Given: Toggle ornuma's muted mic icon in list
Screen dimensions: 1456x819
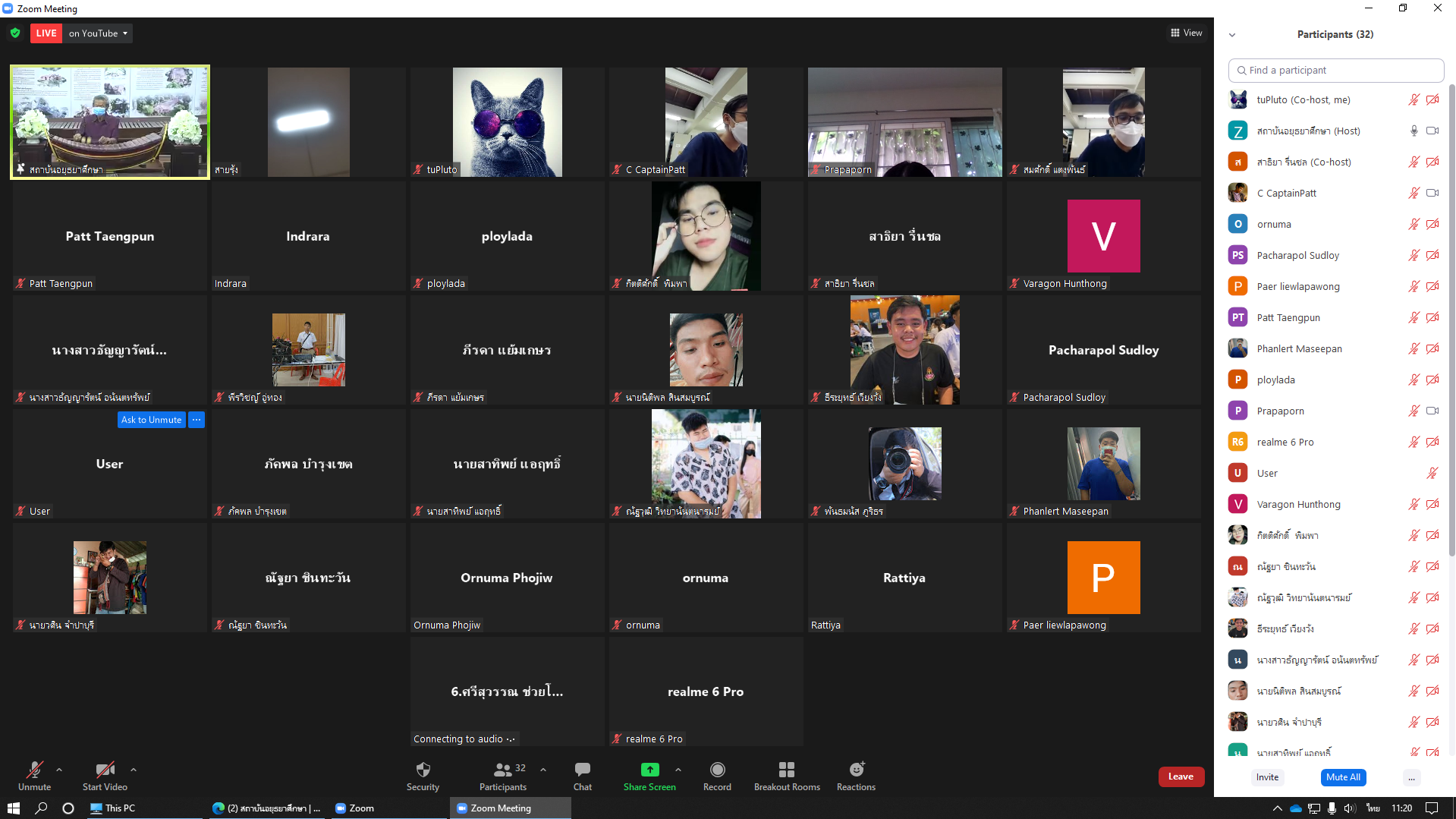Looking at the screenshot, I should [x=1414, y=224].
